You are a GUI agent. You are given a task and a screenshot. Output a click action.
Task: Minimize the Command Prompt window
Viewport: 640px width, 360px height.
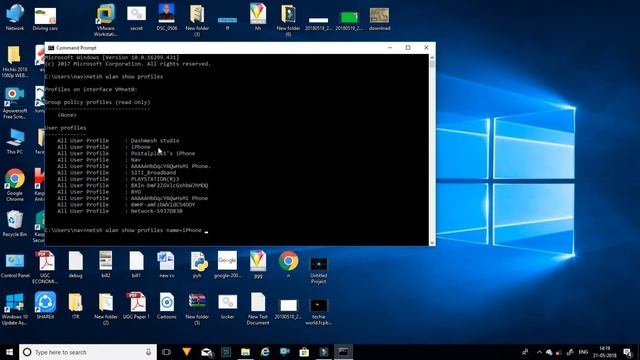point(390,48)
